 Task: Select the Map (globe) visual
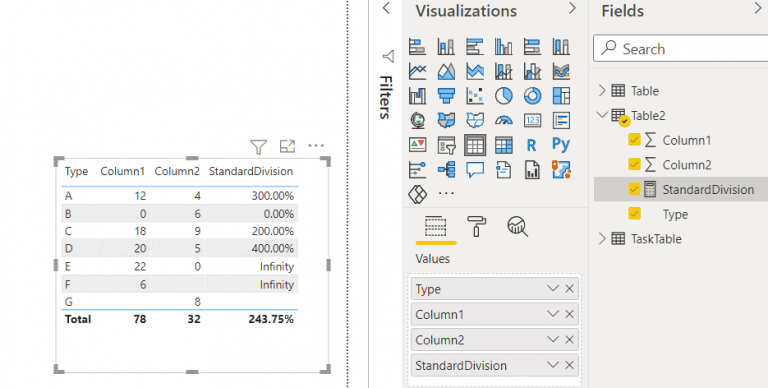click(417, 120)
